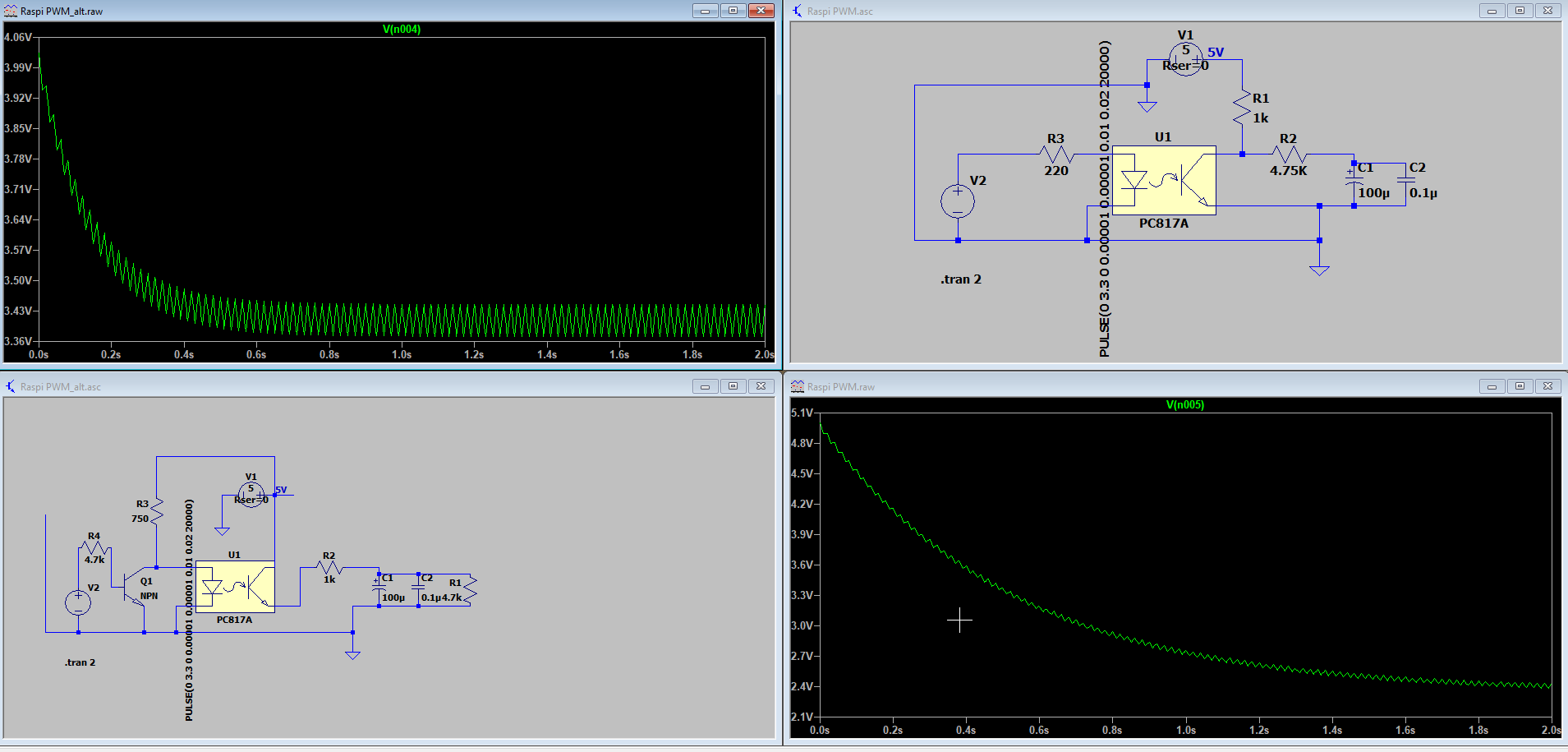Maximize the Raspi PWM.asc schematic window

1520,11
